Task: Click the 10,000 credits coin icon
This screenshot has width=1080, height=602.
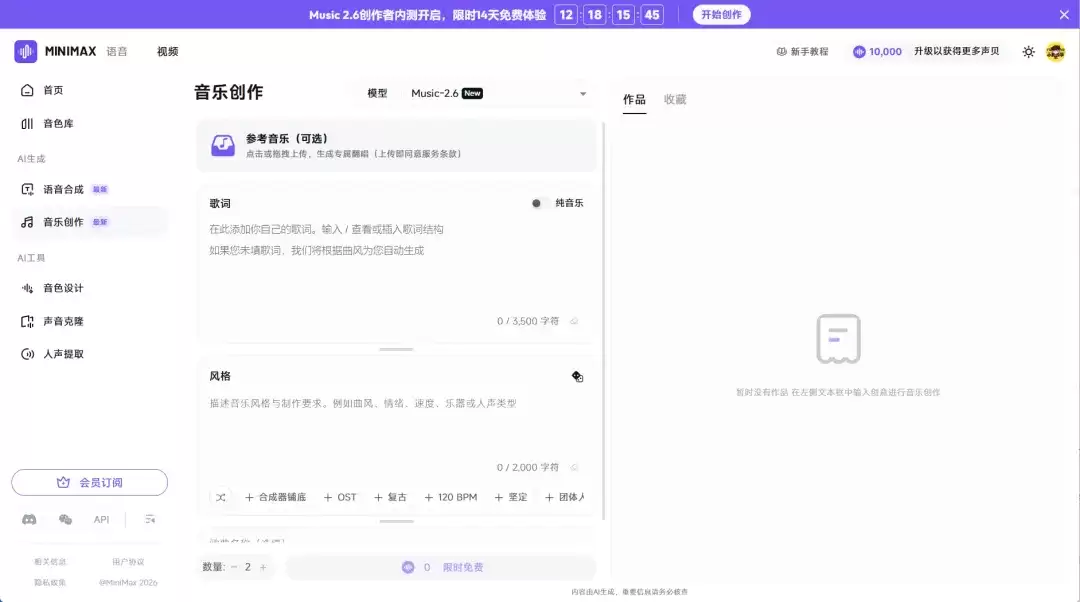Action: pos(859,52)
